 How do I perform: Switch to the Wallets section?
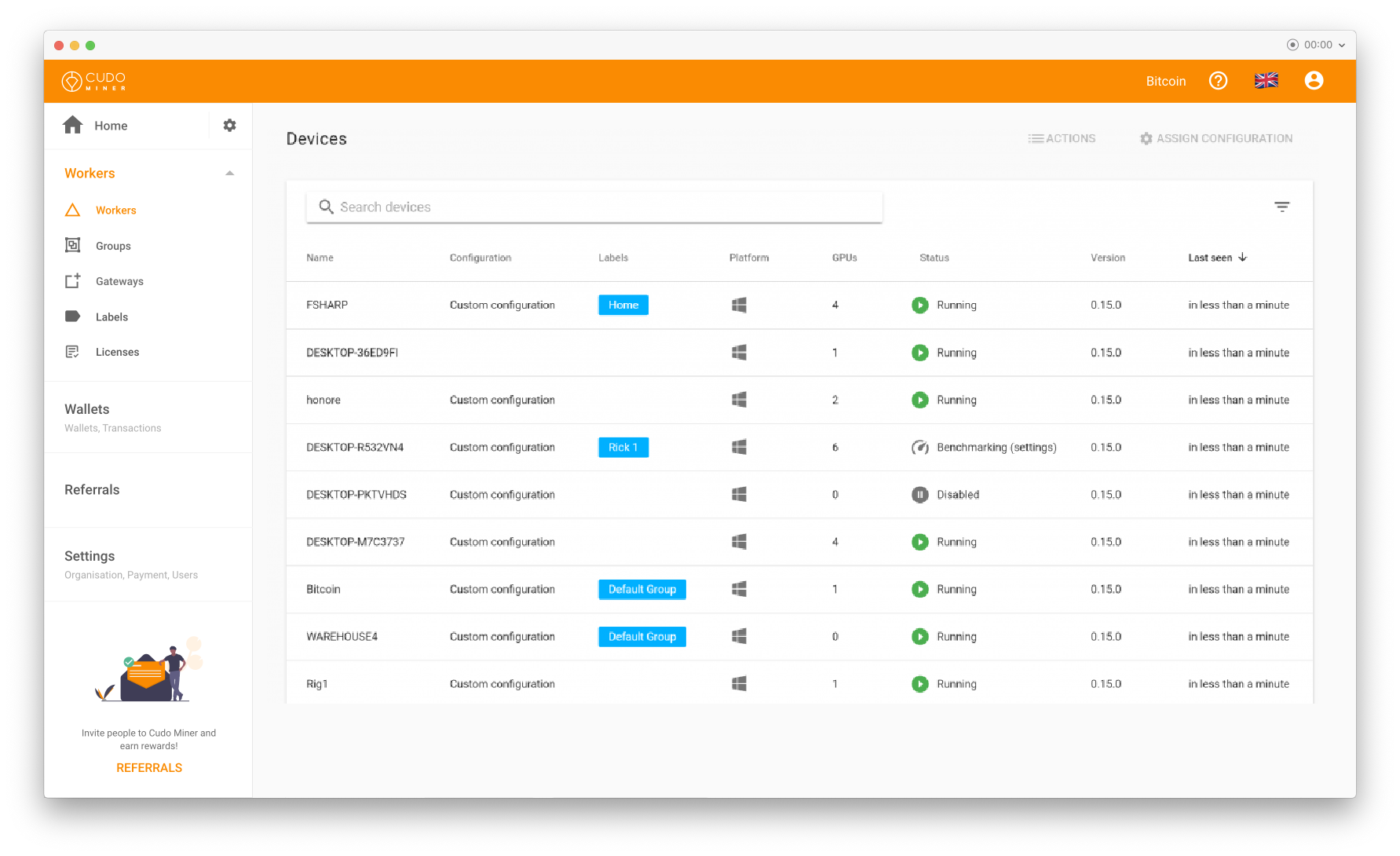[x=86, y=409]
